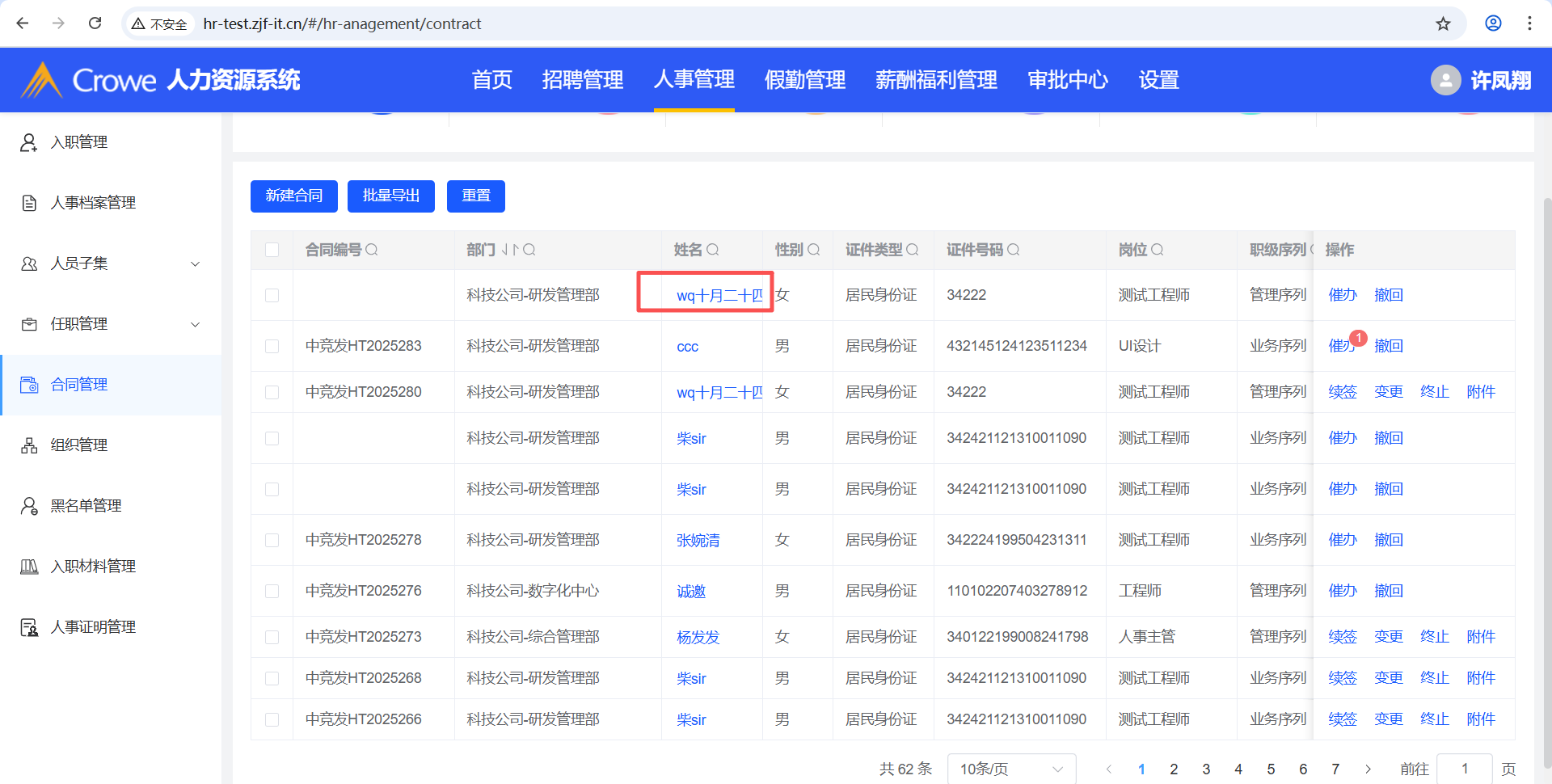Click the page jump input field
Viewport: 1552px width, 784px height.
(1464, 769)
